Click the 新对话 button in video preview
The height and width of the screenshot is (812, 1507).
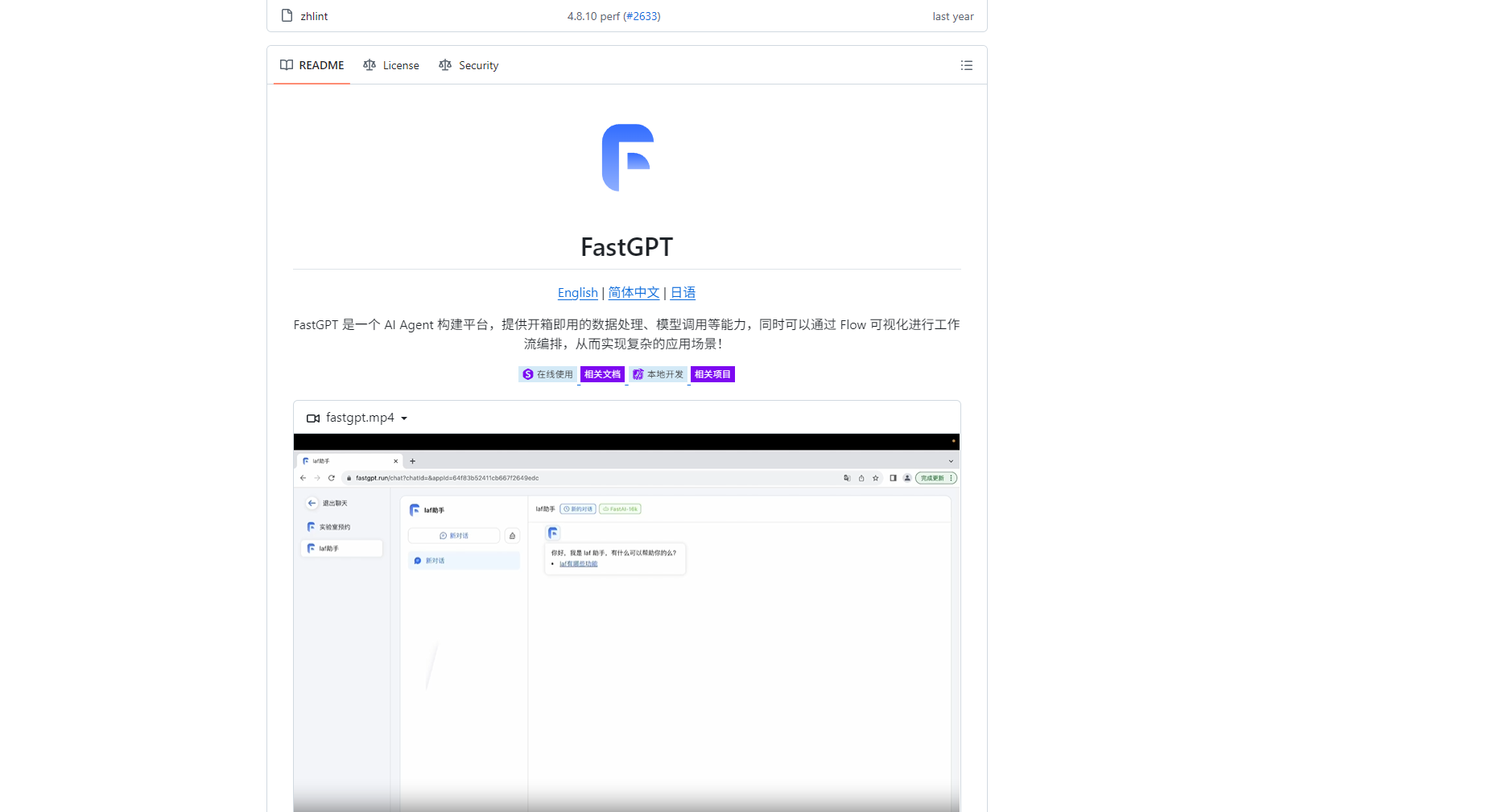454,535
